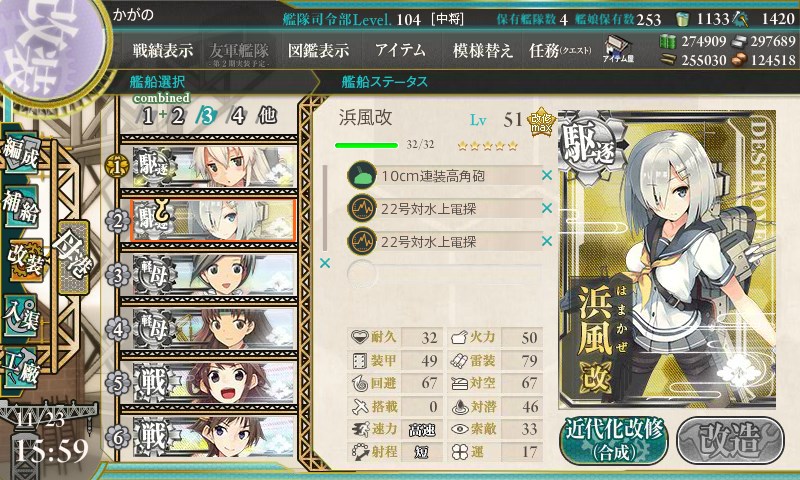Open the 戦績表示 menu
The image size is (800, 480).
coord(163,50)
